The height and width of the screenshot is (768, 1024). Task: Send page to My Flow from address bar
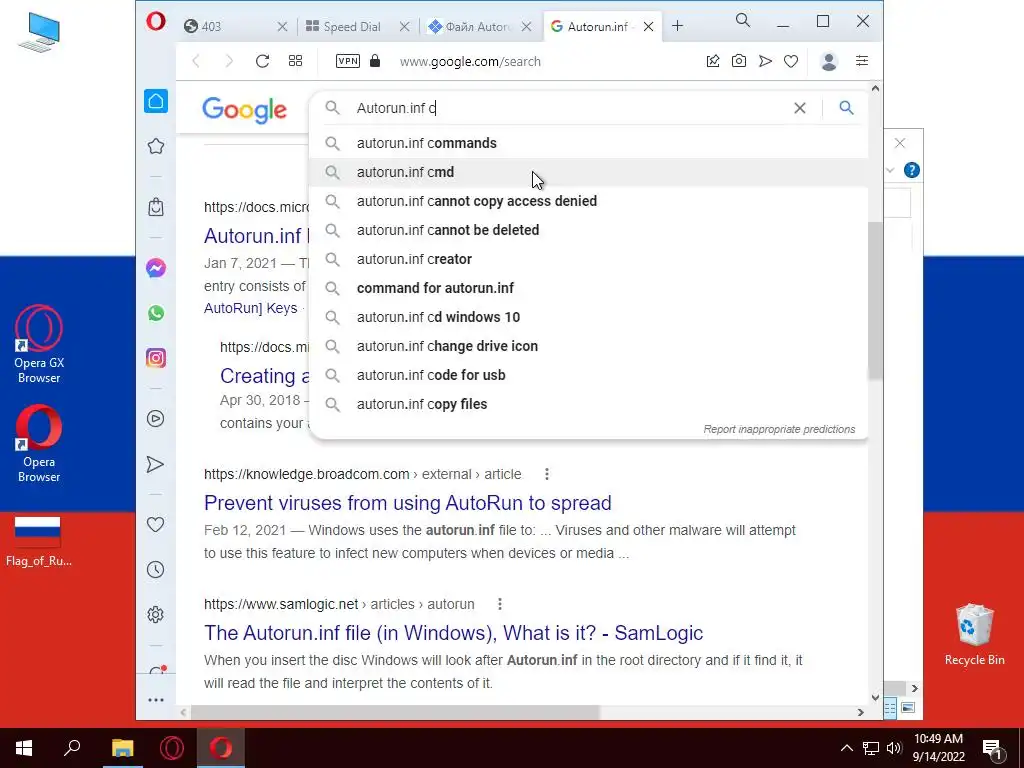coord(765,61)
